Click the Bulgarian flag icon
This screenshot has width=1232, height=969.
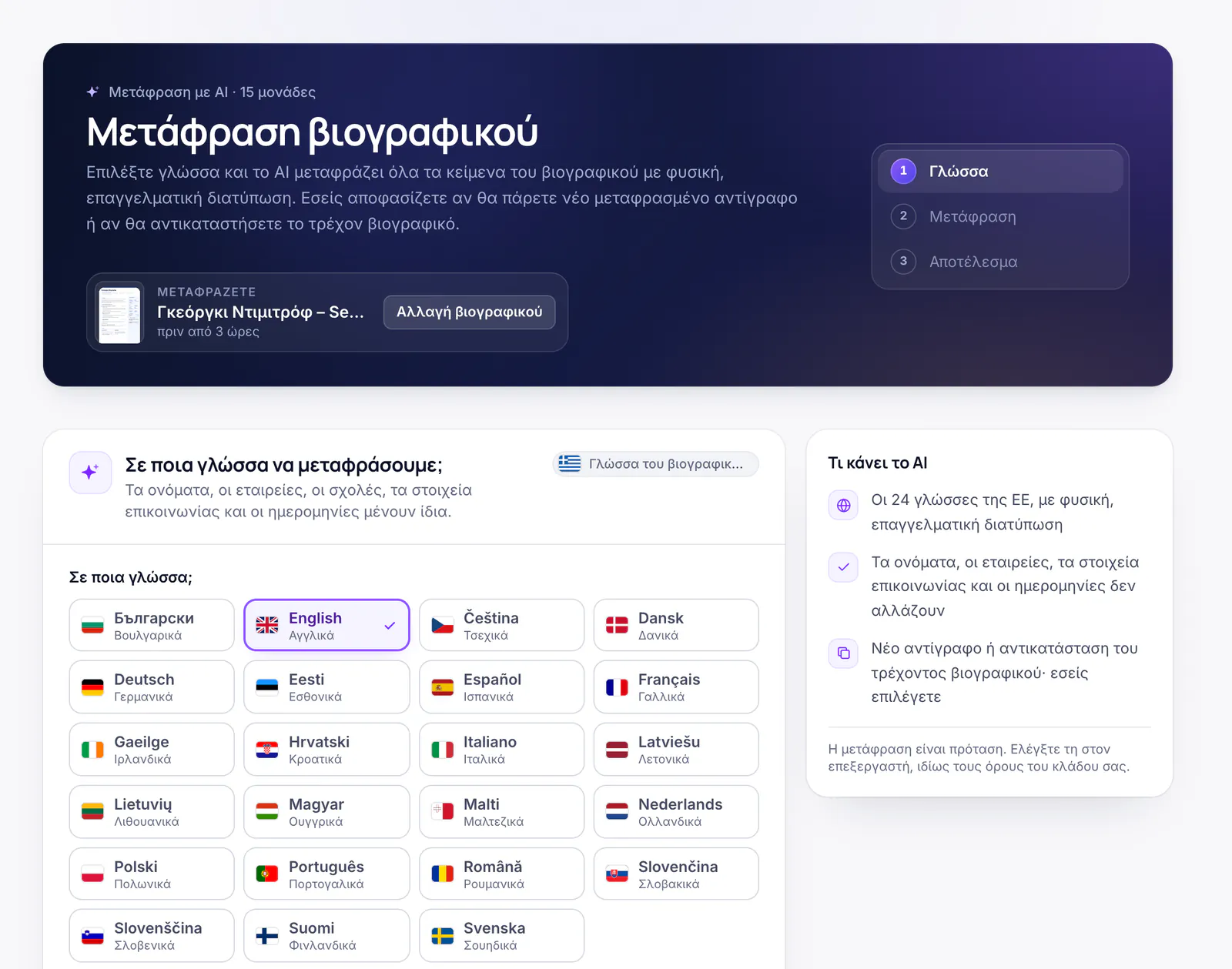(92, 625)
